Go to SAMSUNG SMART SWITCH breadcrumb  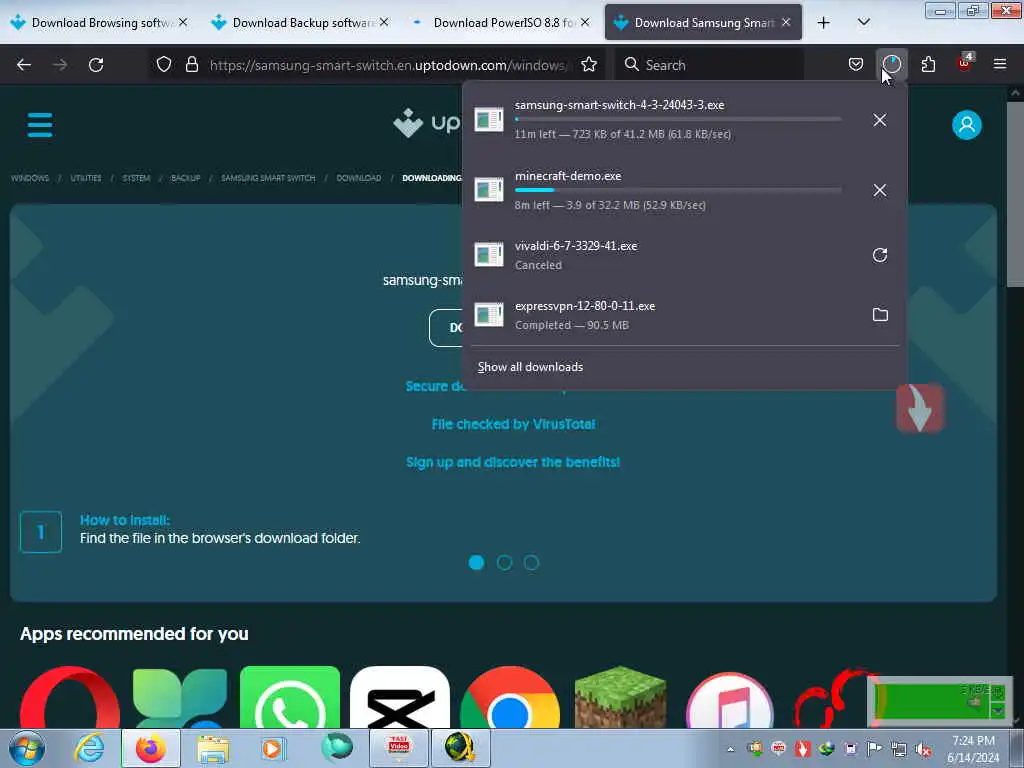tap(268, 178)
